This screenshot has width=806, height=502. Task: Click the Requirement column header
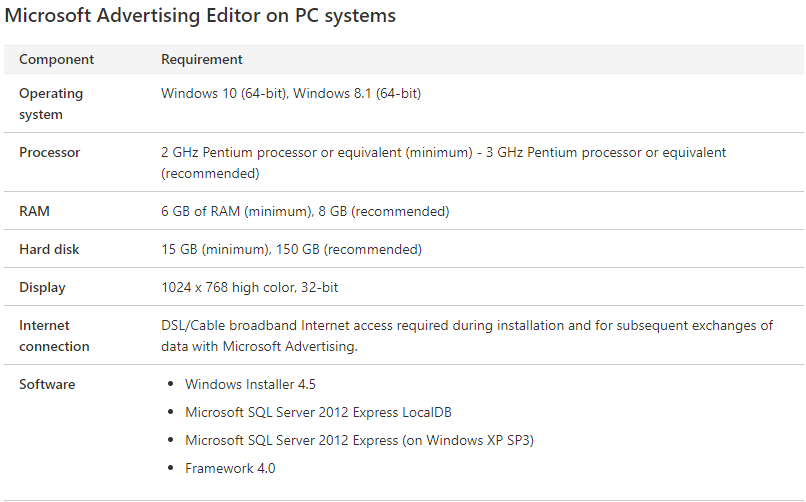(202, 59)
